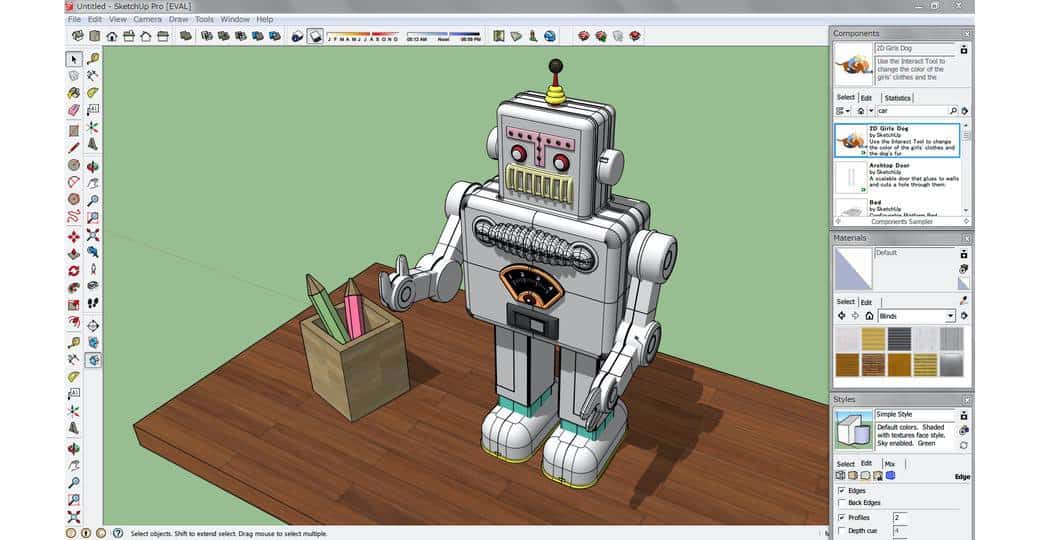
Task: Pick the dark gray blinds material swatch
Action: point(899,339)
